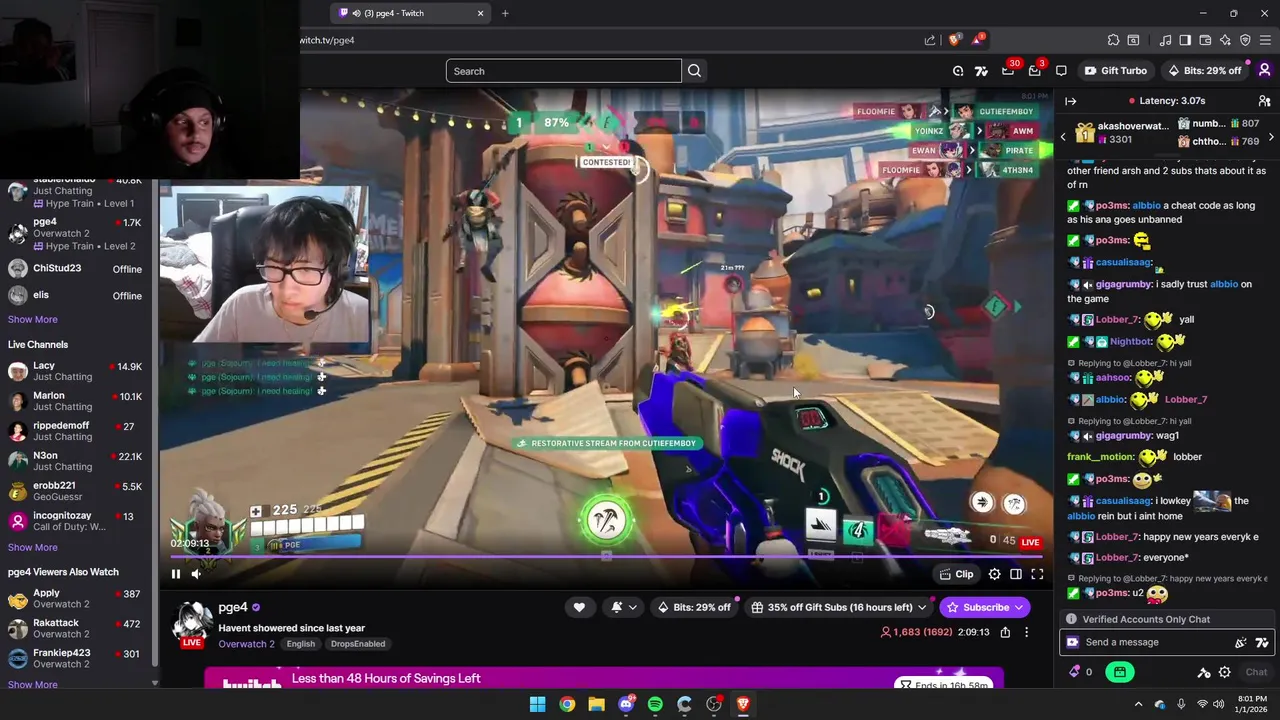Viewport: 1280px width, 720px height.
Task: Open Windows Start button
Action: point(537,704)
